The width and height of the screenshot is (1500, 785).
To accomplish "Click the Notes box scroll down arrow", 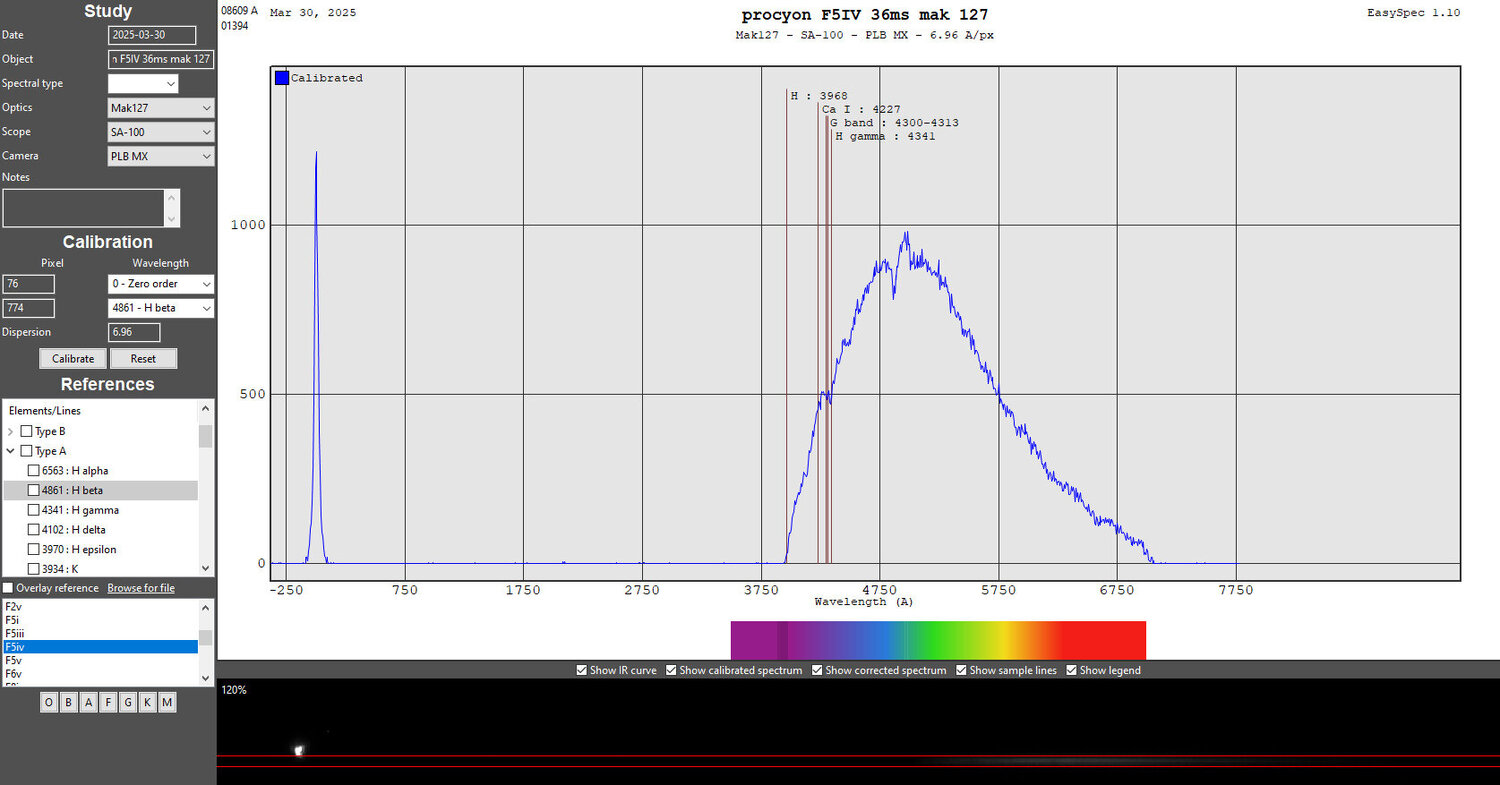I will (172, 219).
